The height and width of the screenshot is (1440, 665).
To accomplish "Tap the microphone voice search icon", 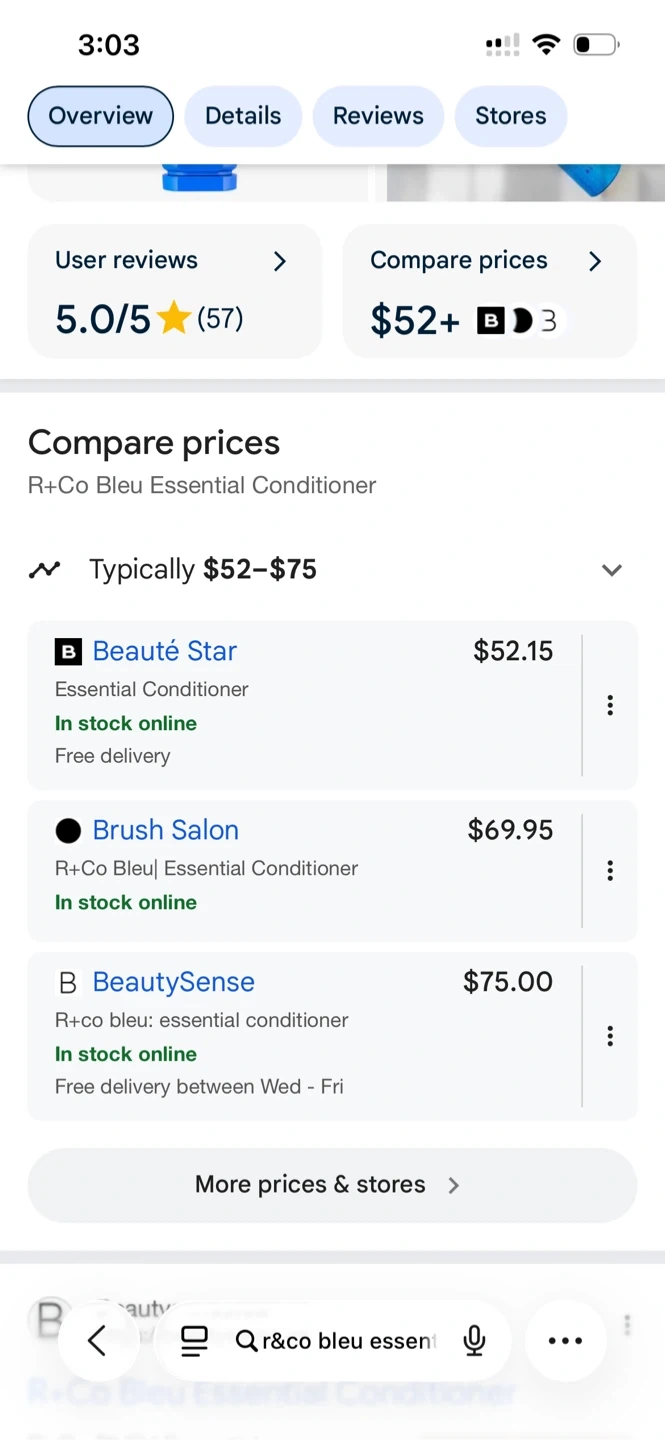I will pyautogui.click(x=474, y=1340).
